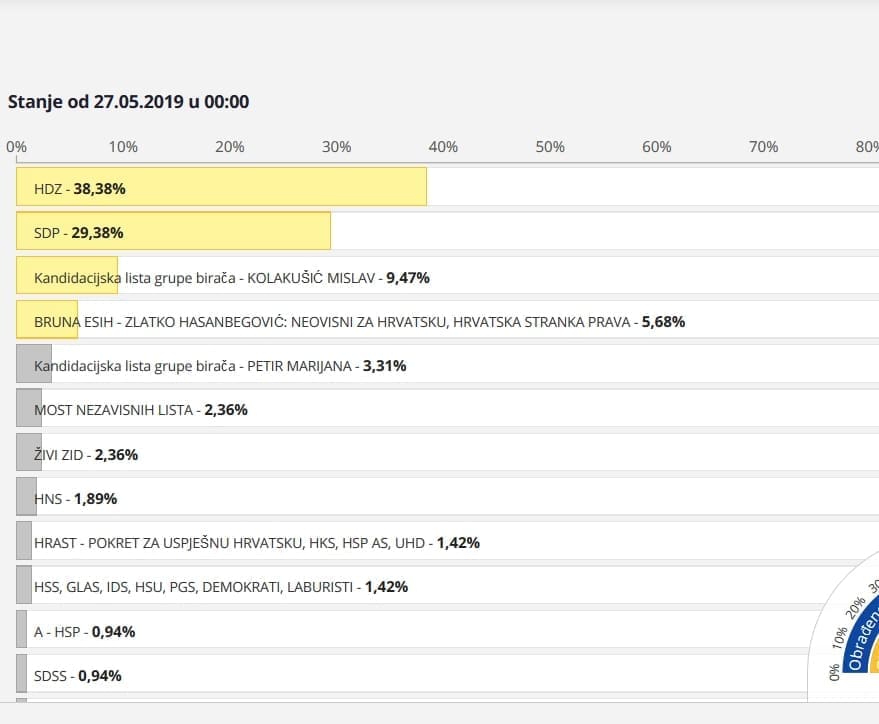Click the 70% axis label
879x724 pixels.
pos(763,147)
